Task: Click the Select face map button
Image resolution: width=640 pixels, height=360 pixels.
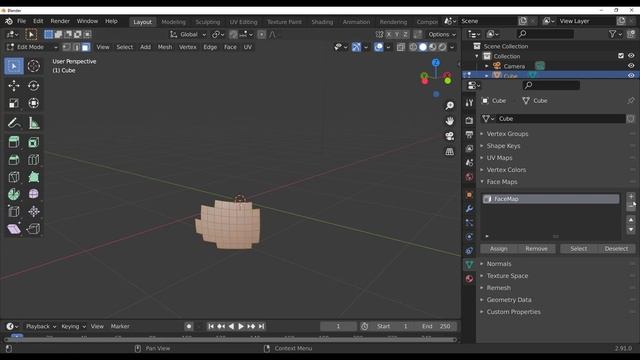Action: pyautogui.click(x=578, y=249)
